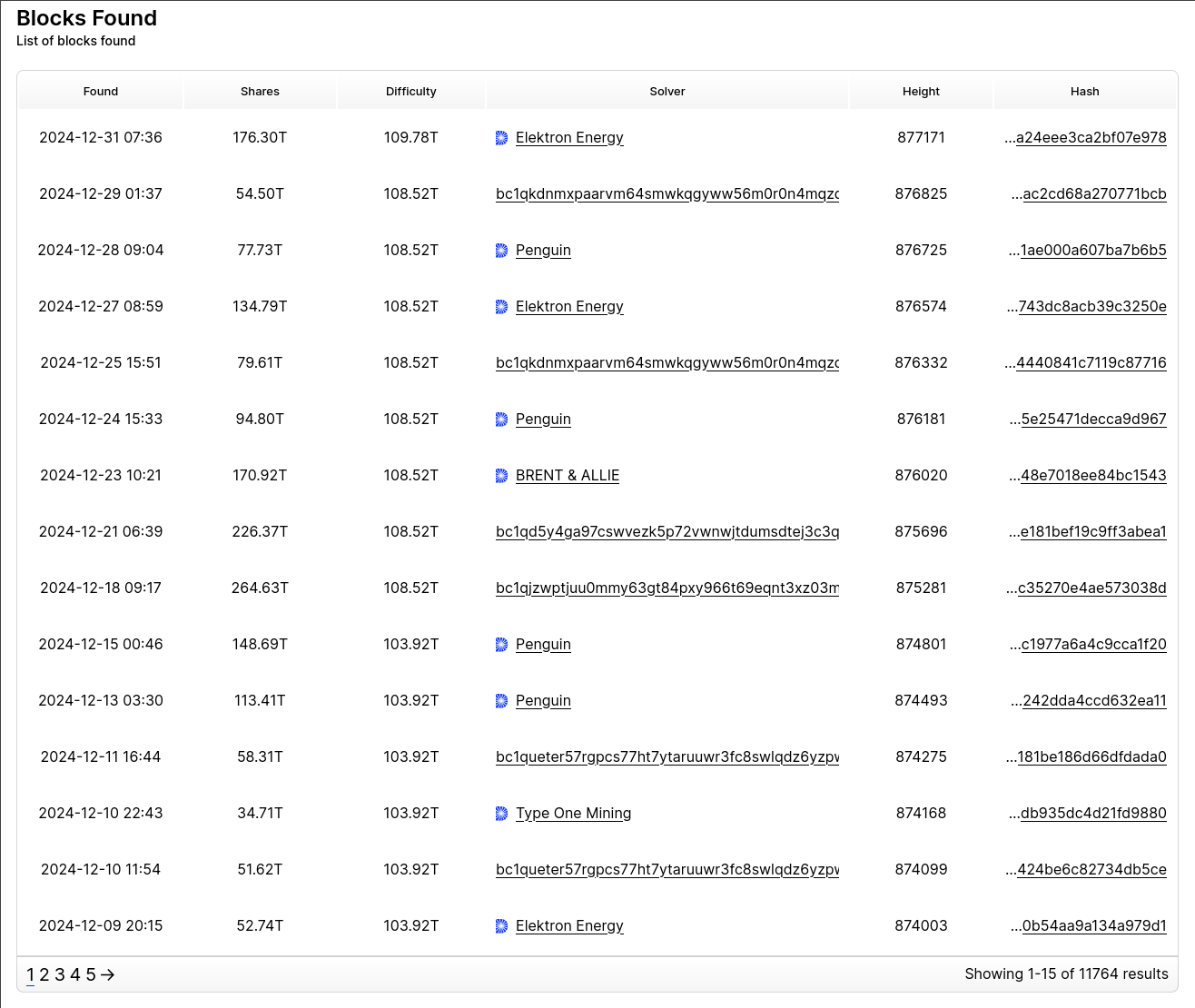
Task: Click block height 875696
Action: 921,532
